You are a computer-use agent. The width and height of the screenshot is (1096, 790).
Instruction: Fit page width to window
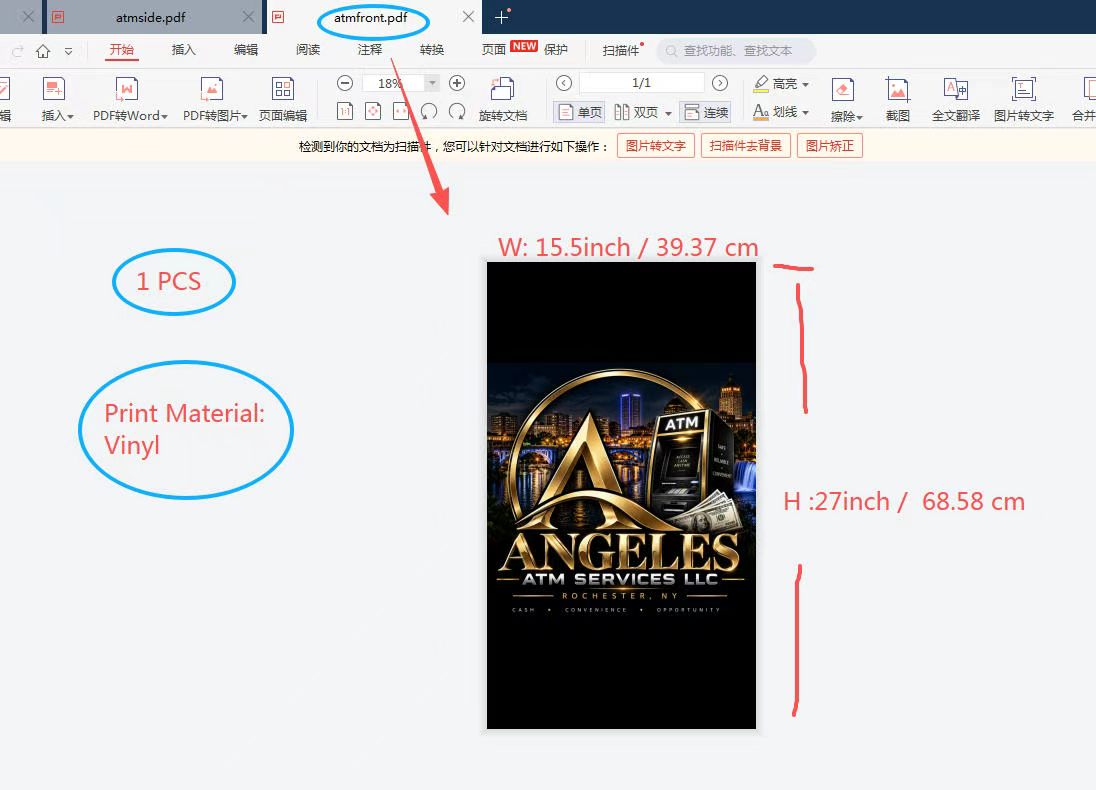401,111
